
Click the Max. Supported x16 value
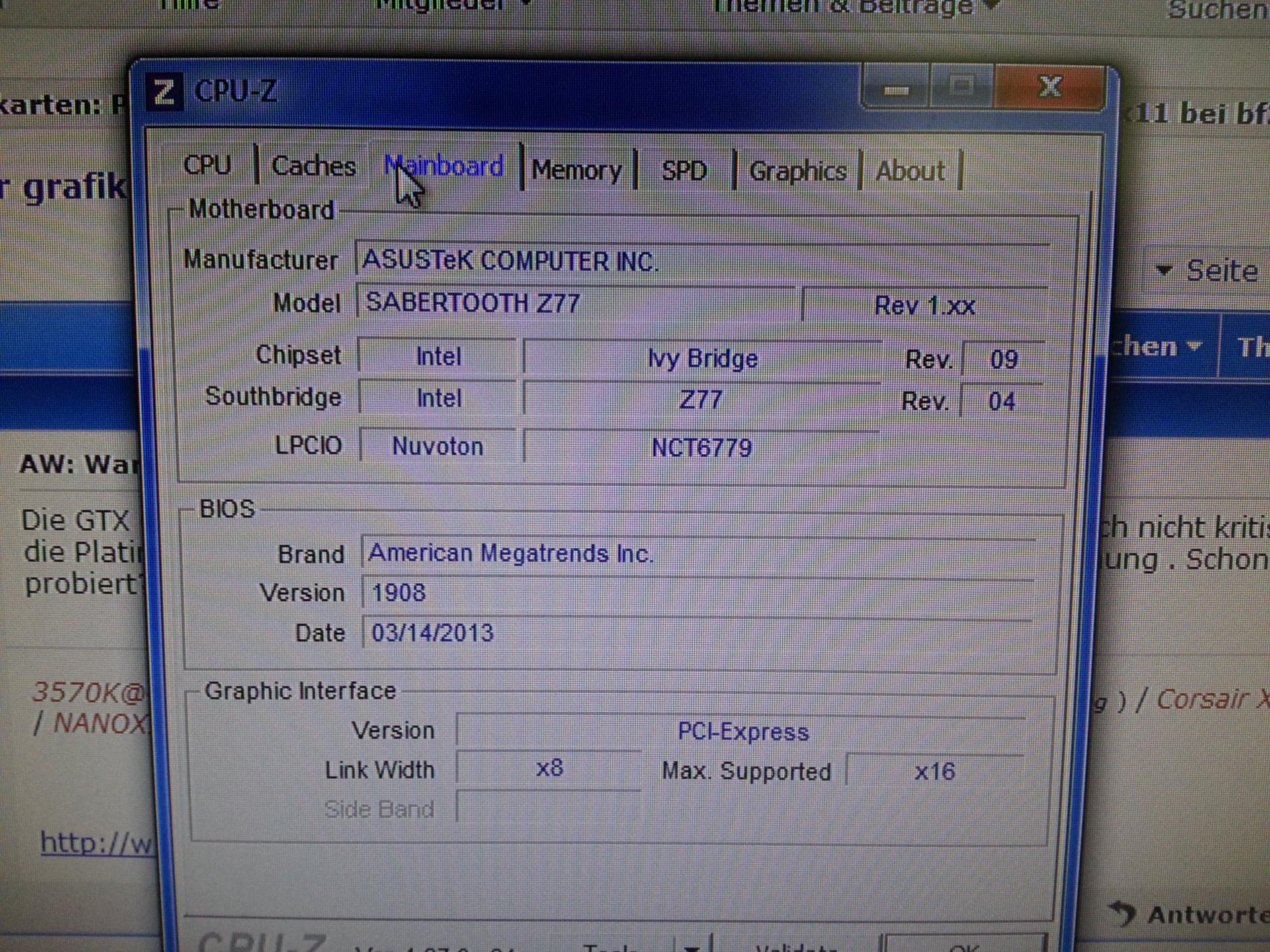point(935,772)
